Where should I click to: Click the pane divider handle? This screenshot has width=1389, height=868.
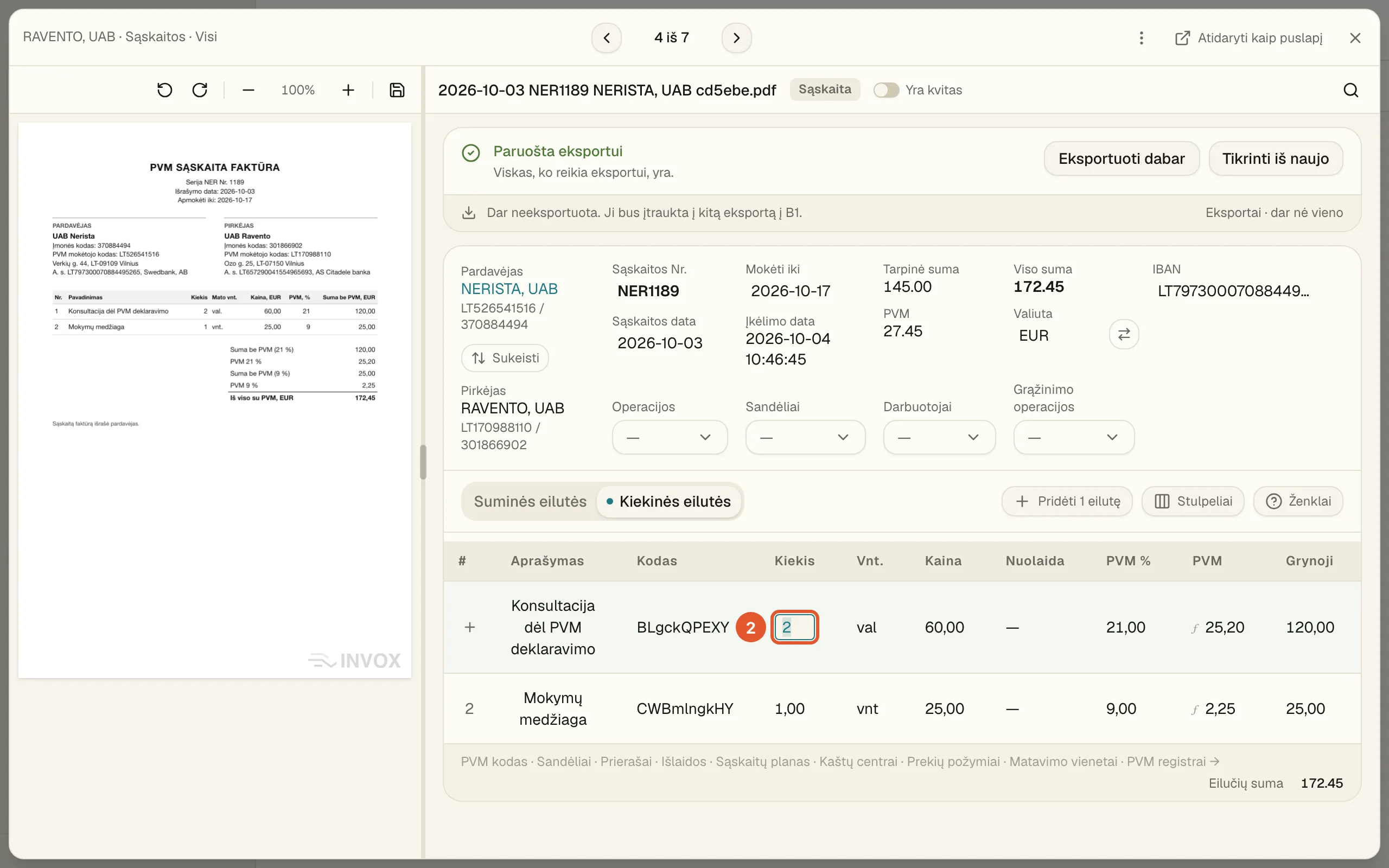click(x=423, y=462)
